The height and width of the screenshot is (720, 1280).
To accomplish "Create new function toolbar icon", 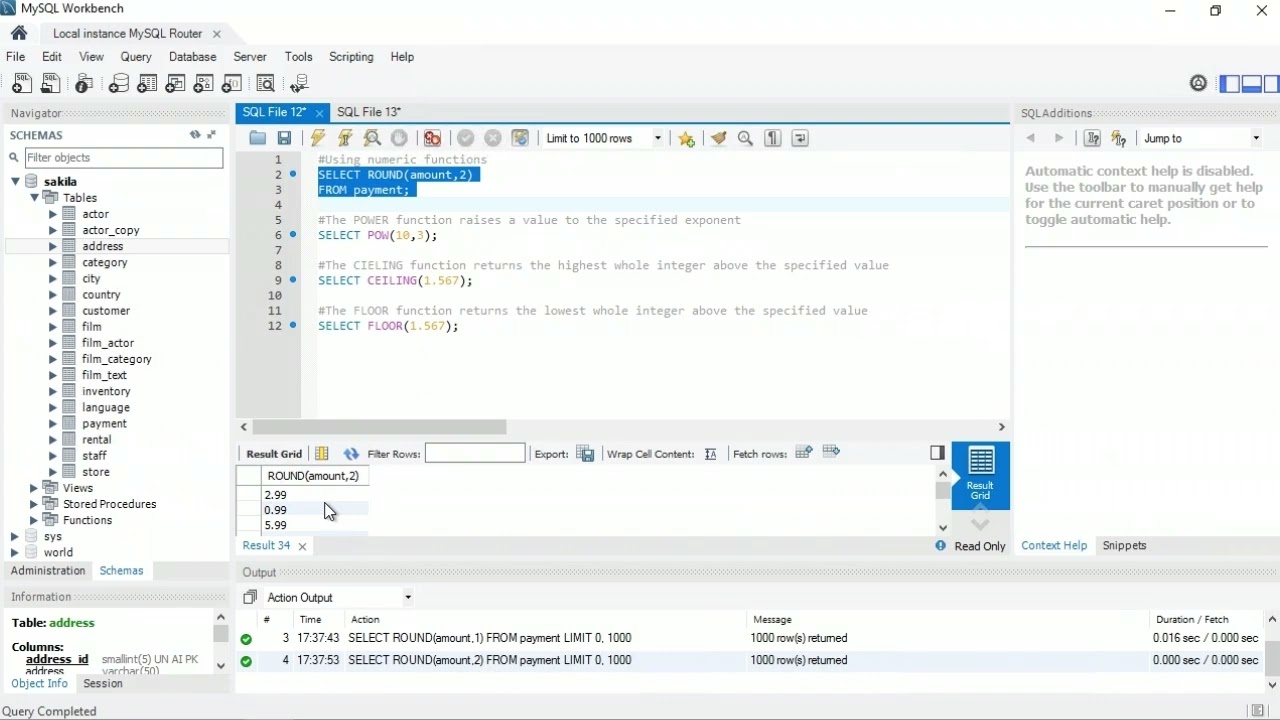I will (x=232, y=84).
